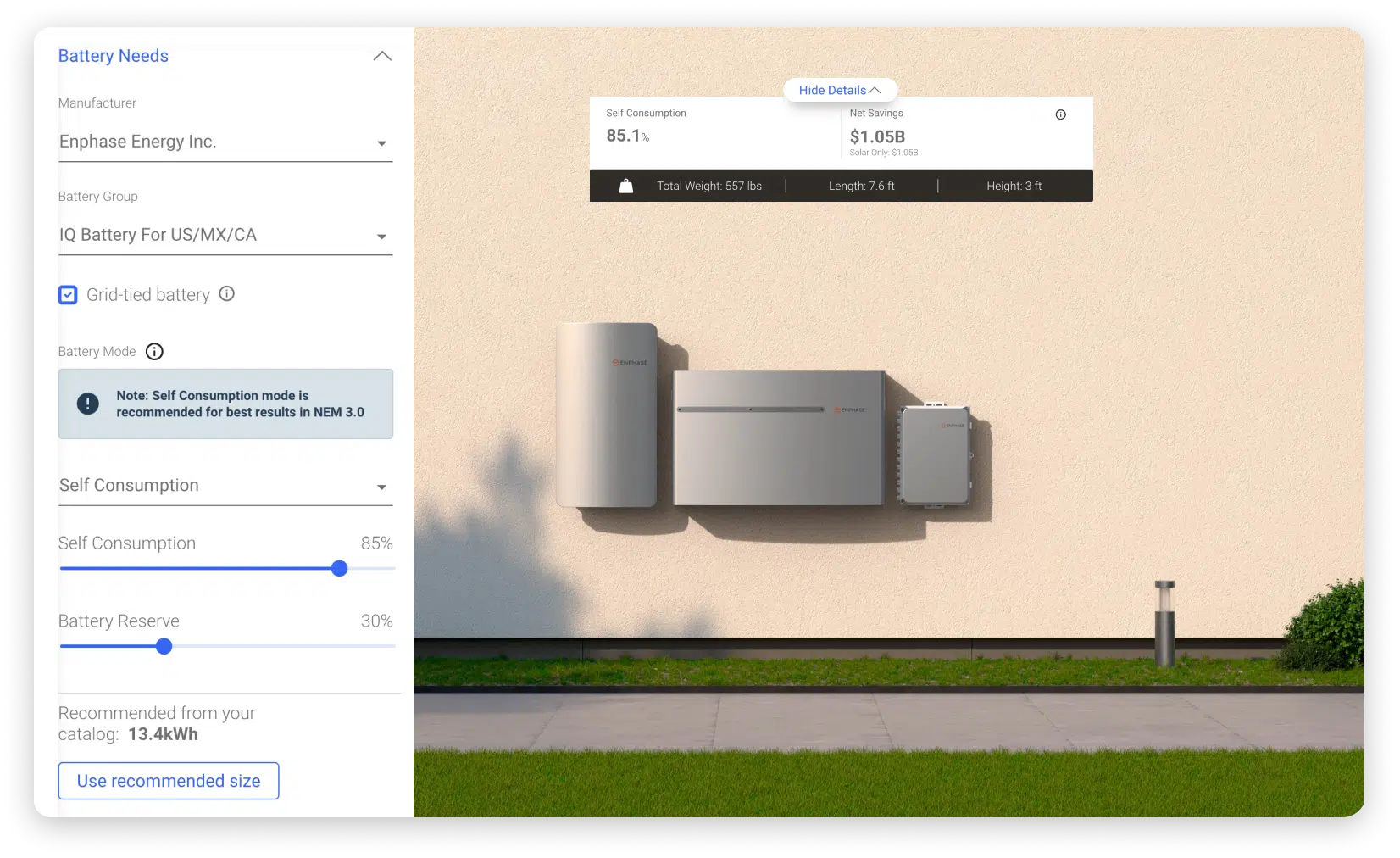Screen dimensions: 1400x858
Task: Collapse the Battery Needs section chevron
Action: (x=382, y=56)
